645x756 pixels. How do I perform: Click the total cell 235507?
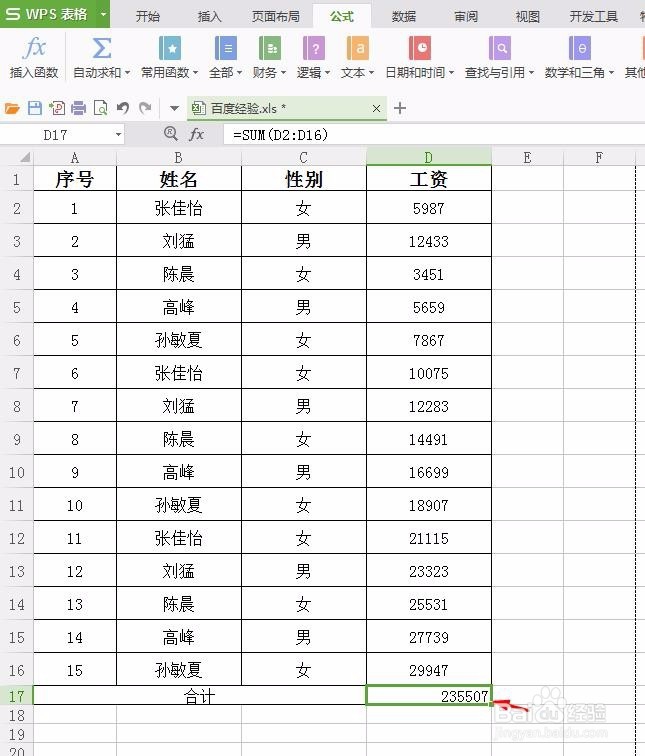pos(429,696)
